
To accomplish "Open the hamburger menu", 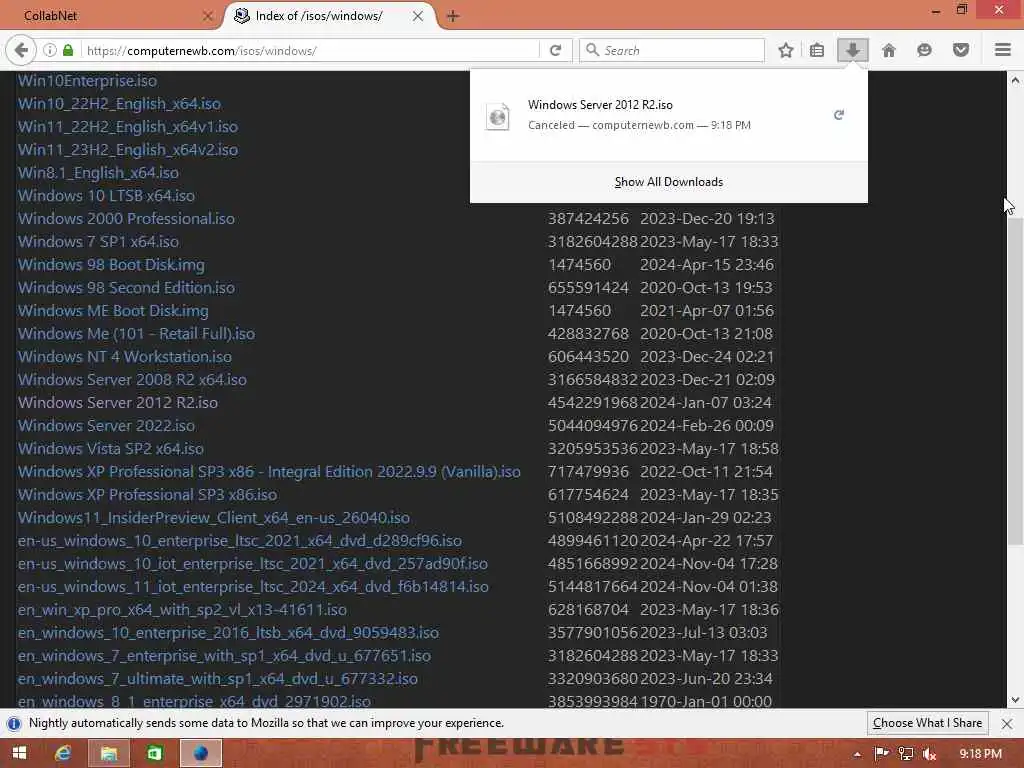I will [x=1003, y=50].
